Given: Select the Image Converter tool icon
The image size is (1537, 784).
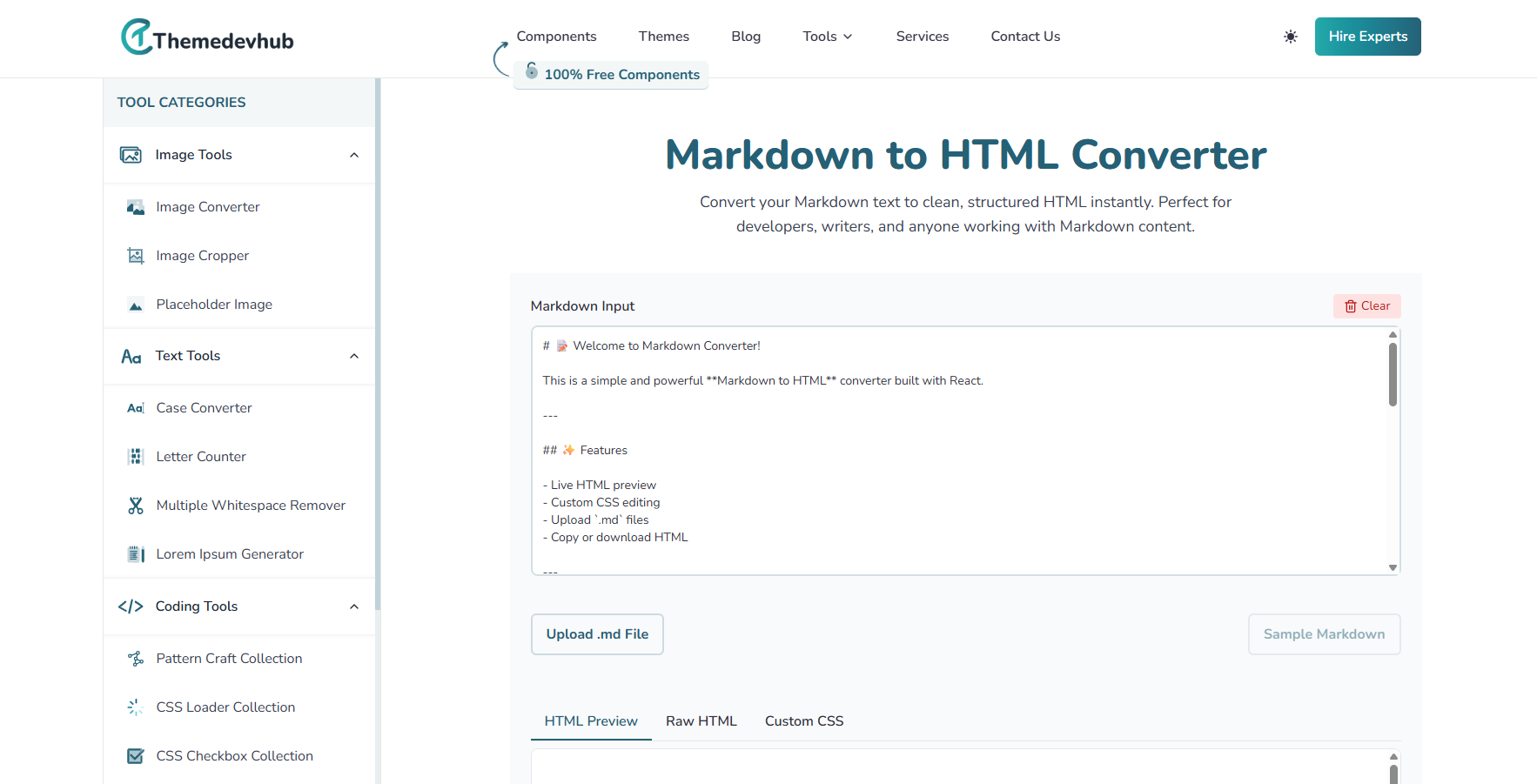Looking at the screenshot, I should (136, 207).
